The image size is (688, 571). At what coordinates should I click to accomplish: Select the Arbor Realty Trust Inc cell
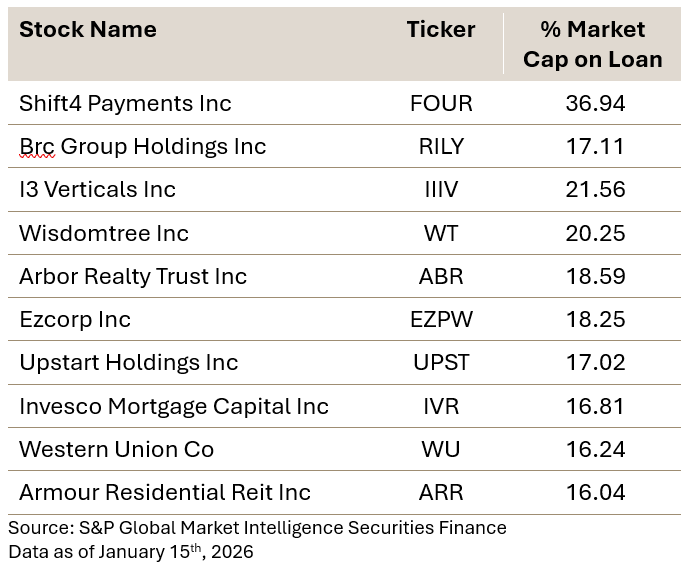[133, 276]
